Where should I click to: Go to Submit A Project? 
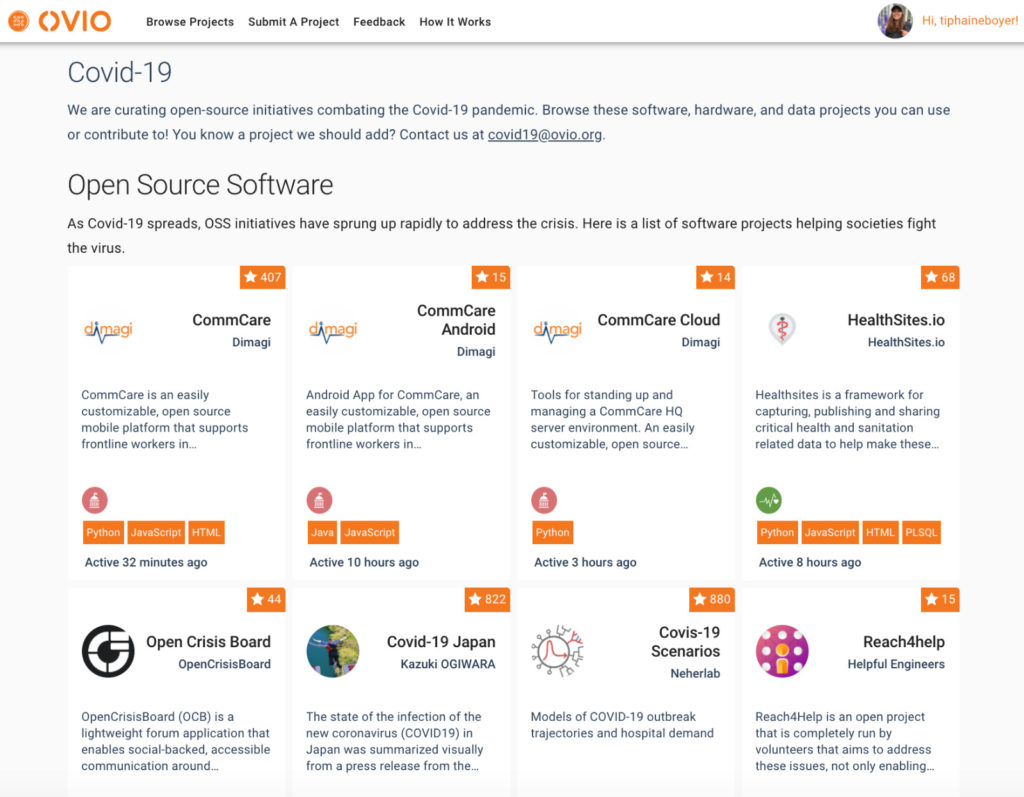click(293, 22)
